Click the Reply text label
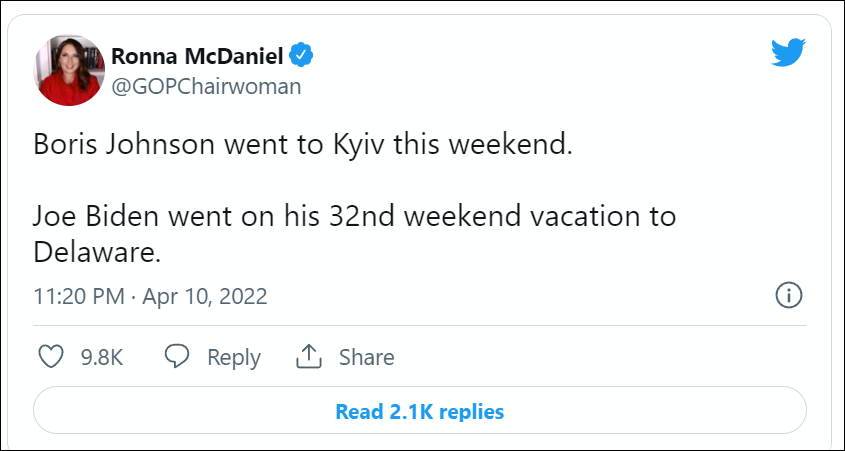The height and width of the screenshot is (451, 845). pyautogui.click(x=234, y=357)
